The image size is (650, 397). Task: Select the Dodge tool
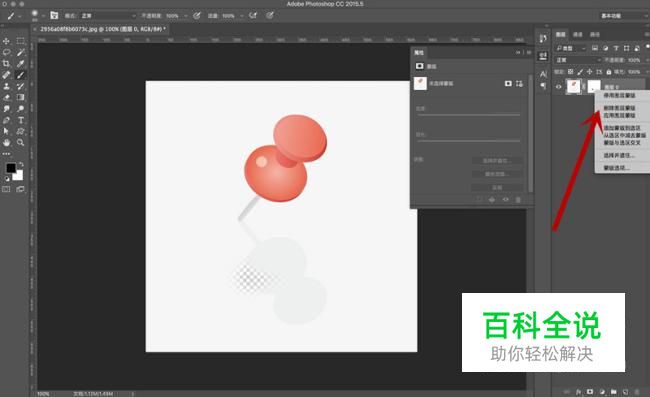coord(20,109)
